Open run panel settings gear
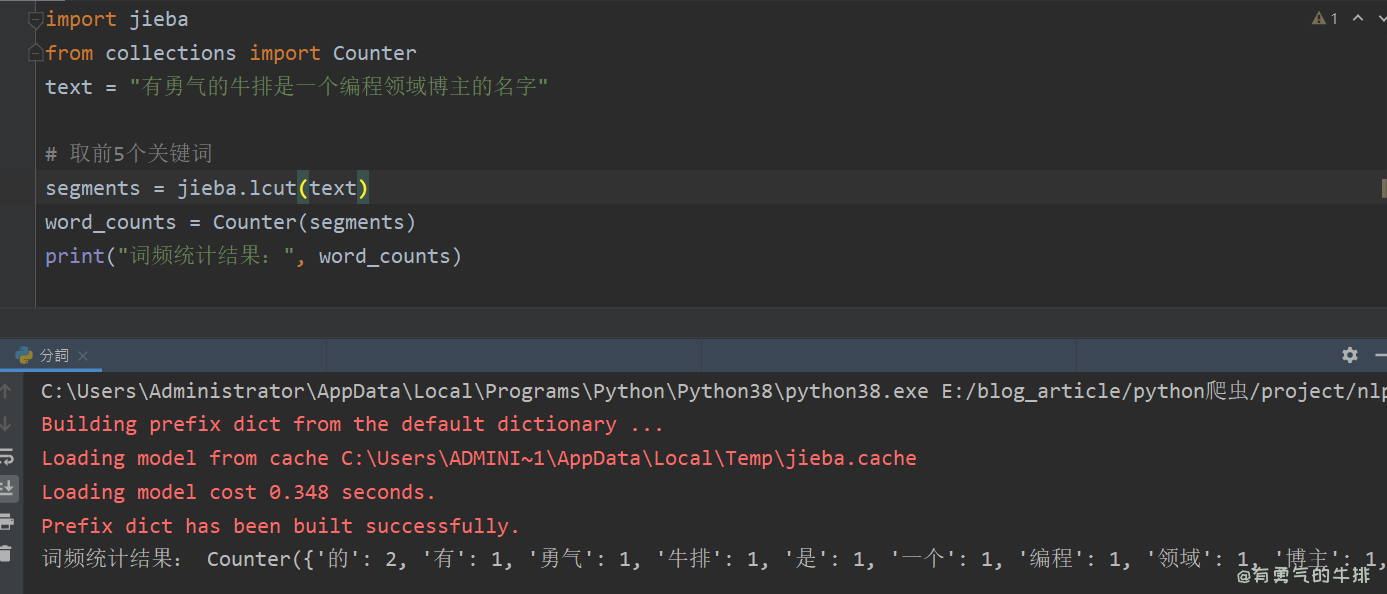 (x=1349, y=355)
